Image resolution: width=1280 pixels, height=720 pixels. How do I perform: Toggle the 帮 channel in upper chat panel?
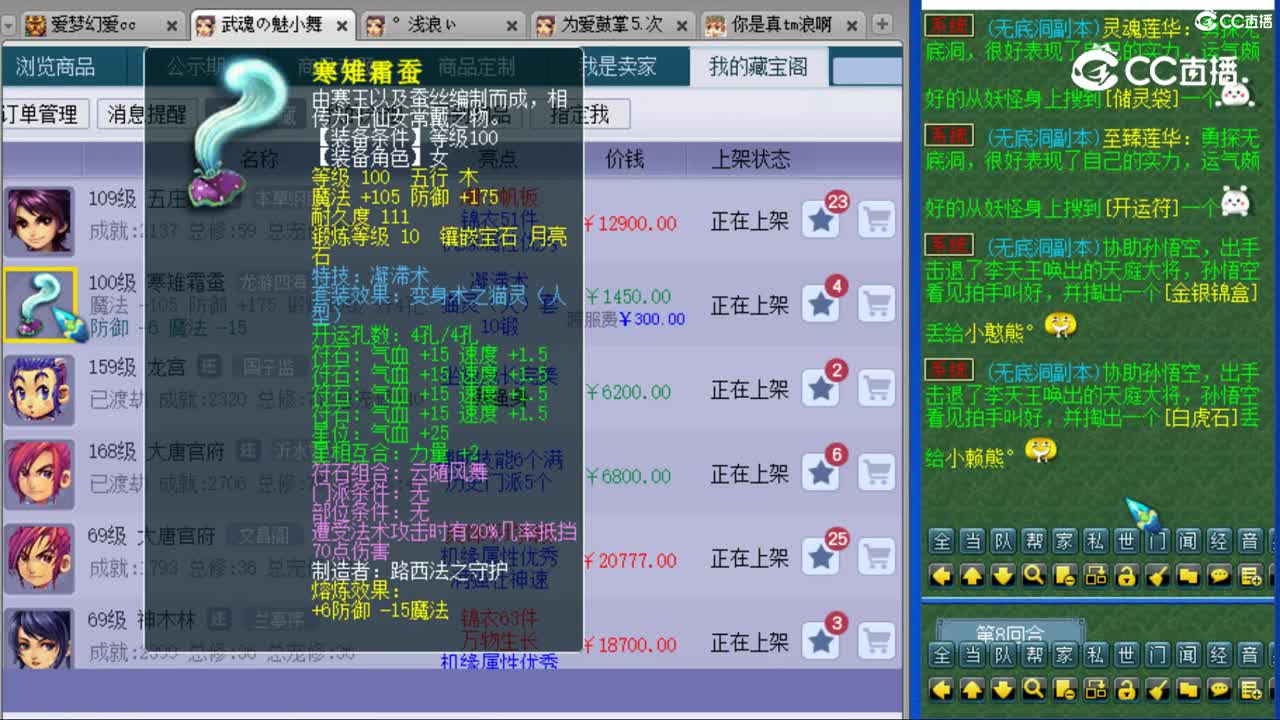1034,542
